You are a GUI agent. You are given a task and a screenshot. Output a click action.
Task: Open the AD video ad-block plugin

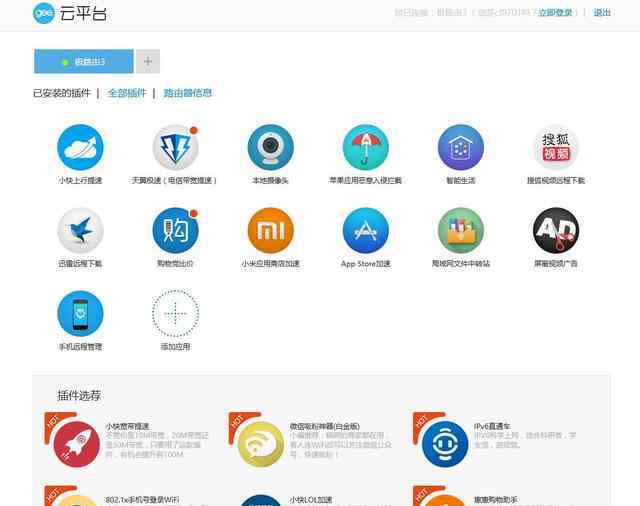556,231
